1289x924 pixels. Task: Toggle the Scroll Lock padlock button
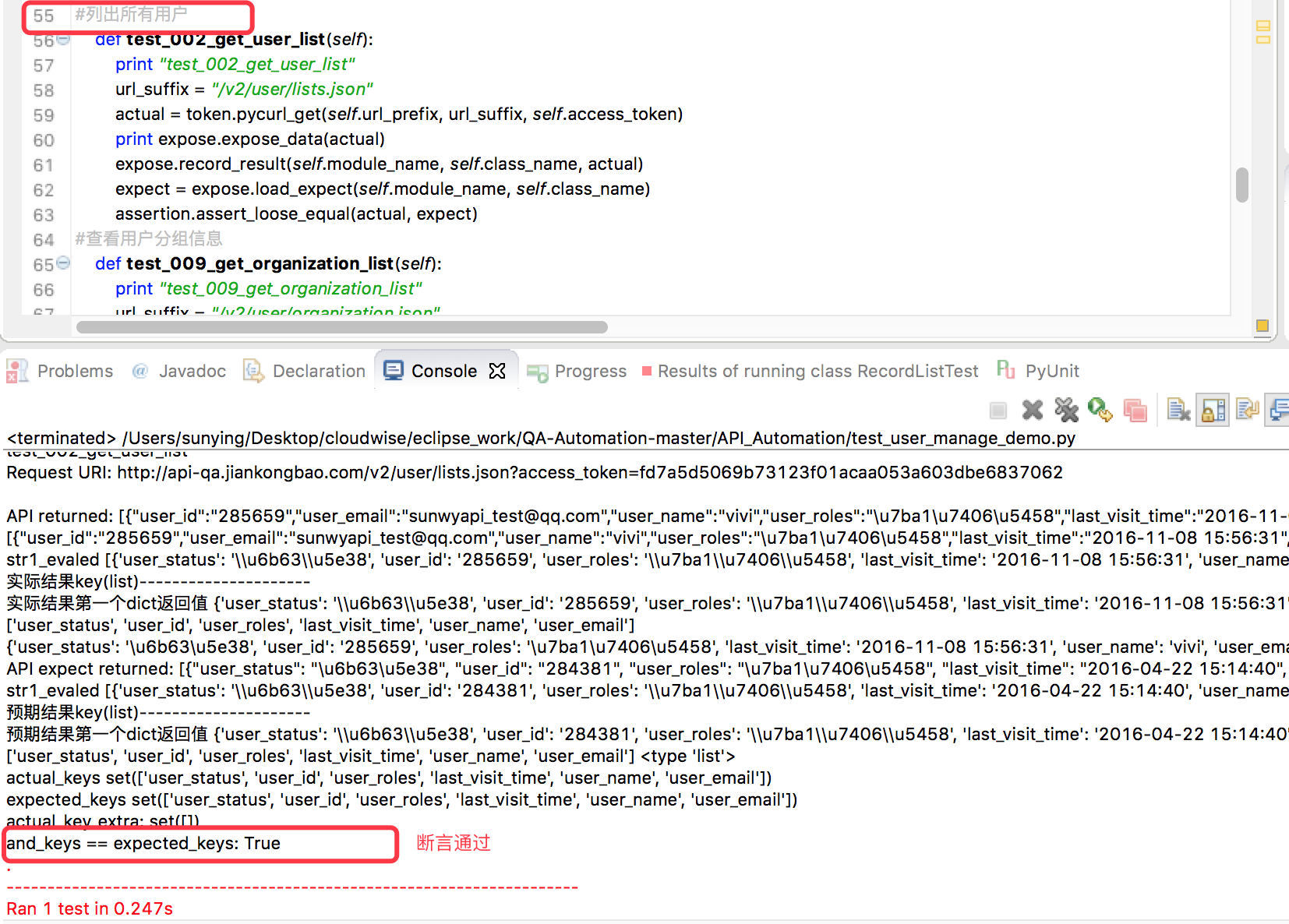coord(1213,410)
